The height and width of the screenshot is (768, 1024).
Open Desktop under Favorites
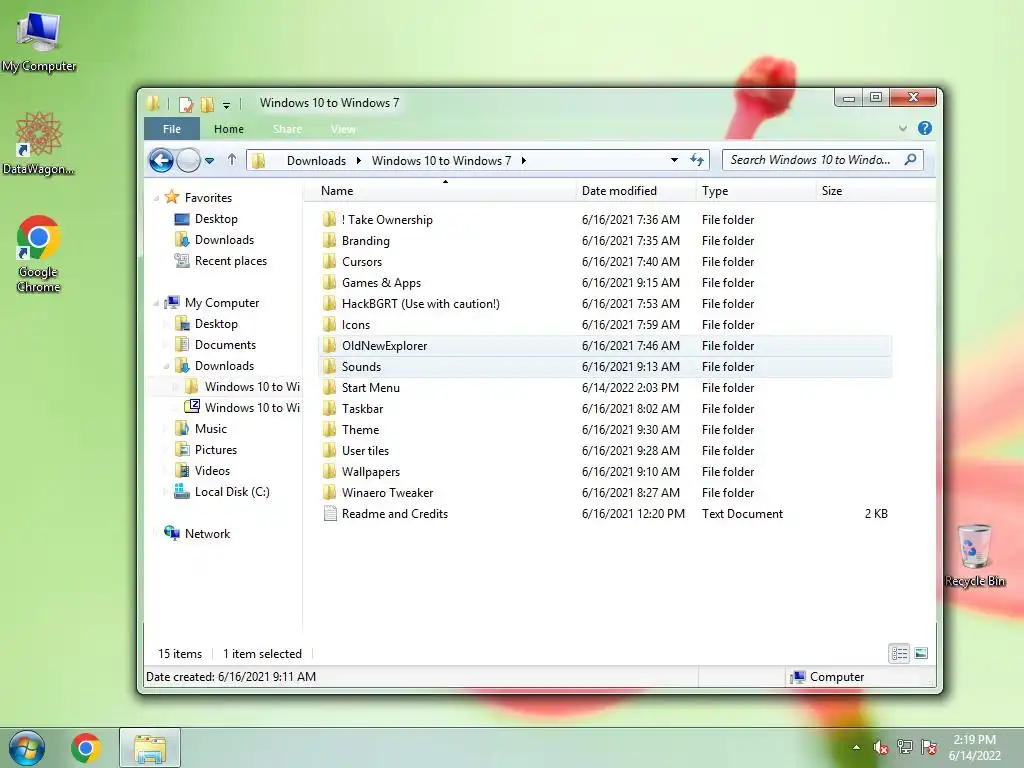(x=216, y=219)
